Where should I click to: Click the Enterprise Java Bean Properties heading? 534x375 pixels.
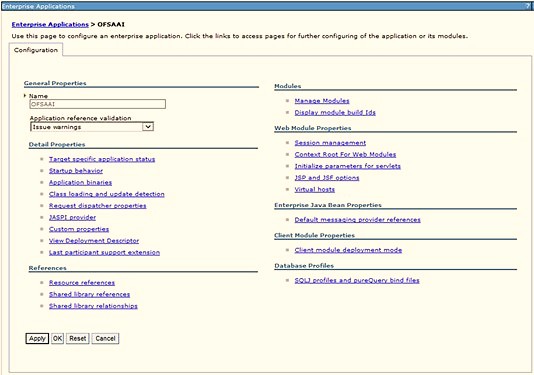(328, 205)
